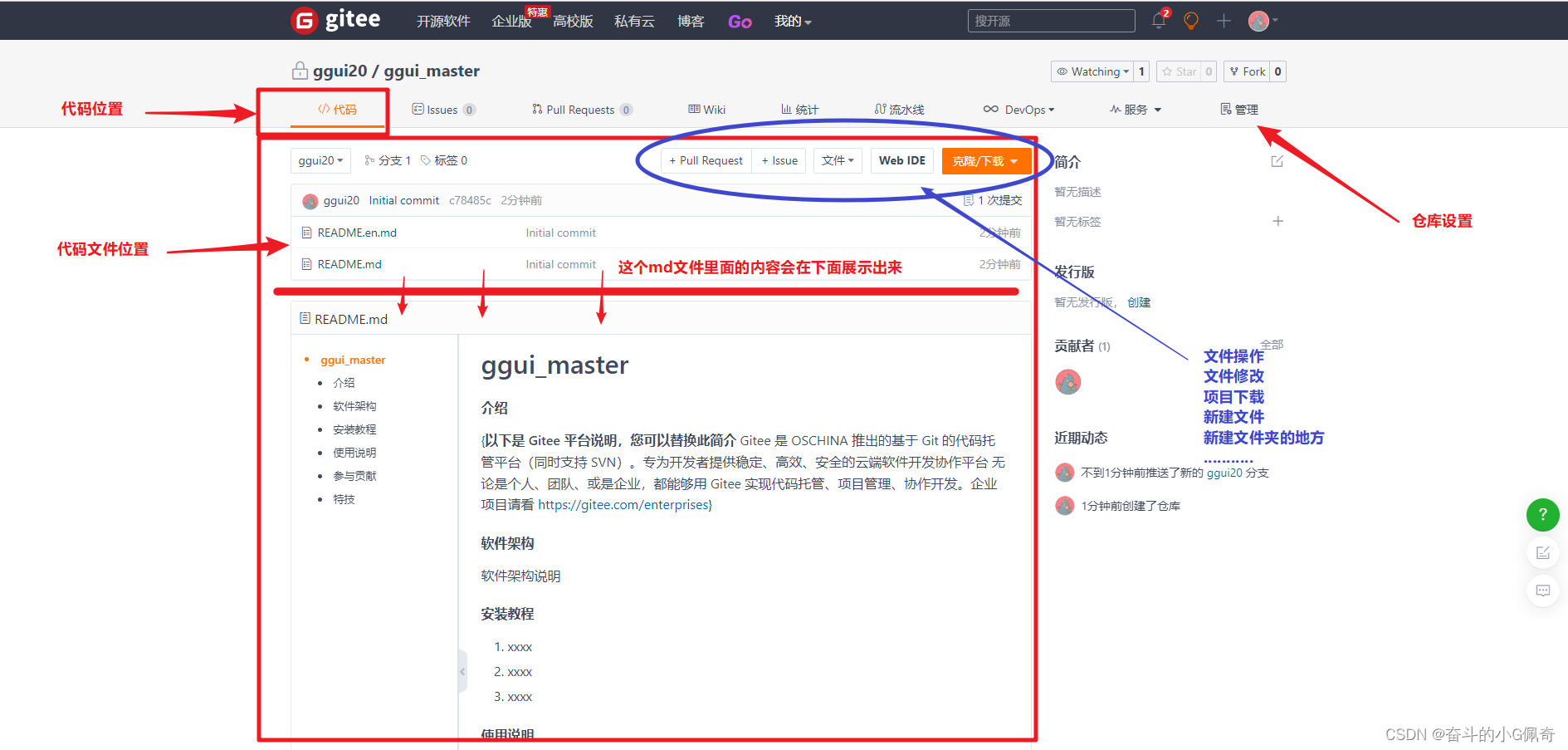Jump to ggui_master in README outline

[353, 360]
